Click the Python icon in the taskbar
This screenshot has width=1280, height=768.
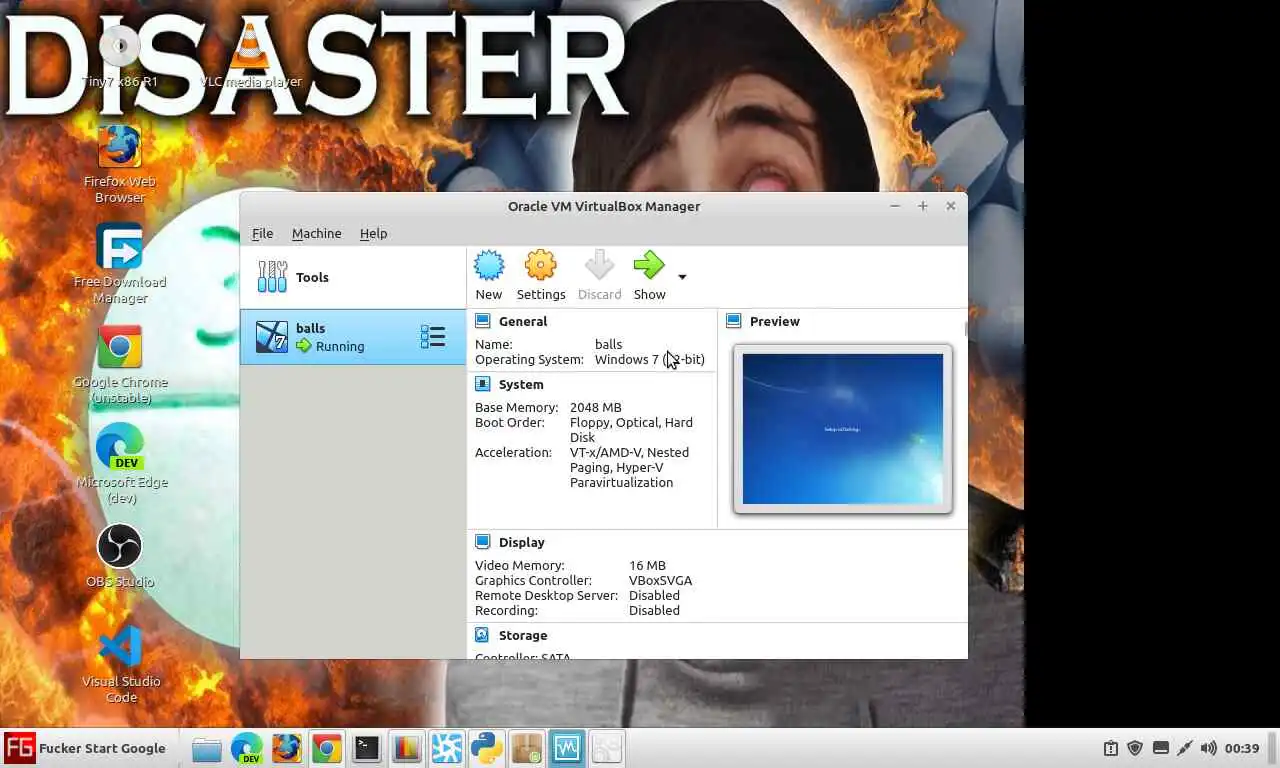pos(487,748)
